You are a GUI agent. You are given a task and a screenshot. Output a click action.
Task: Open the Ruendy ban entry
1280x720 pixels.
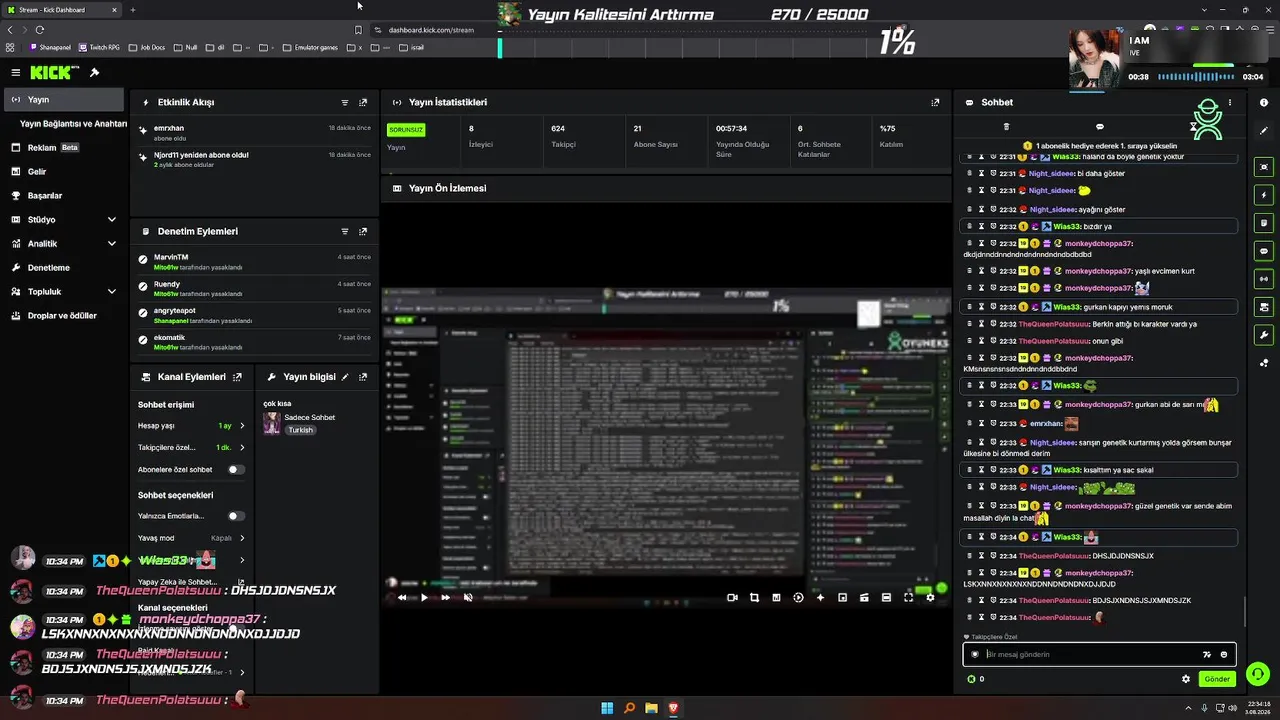pyautogui.click(x=255, y=289)
